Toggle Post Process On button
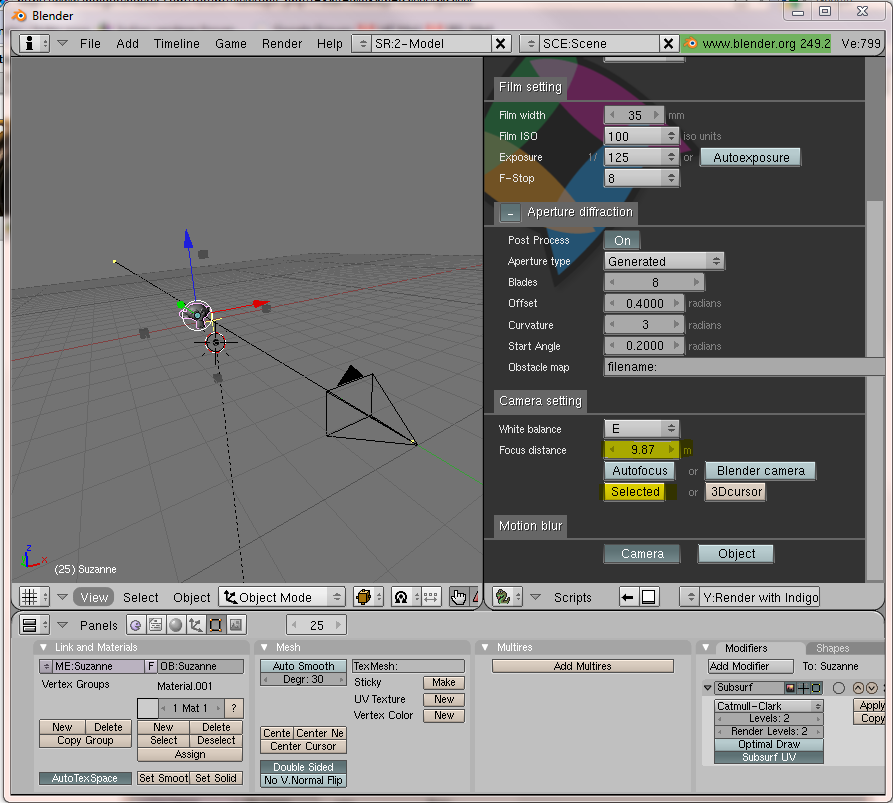Viewport: 893px width, 803px height. coord(622,240)
